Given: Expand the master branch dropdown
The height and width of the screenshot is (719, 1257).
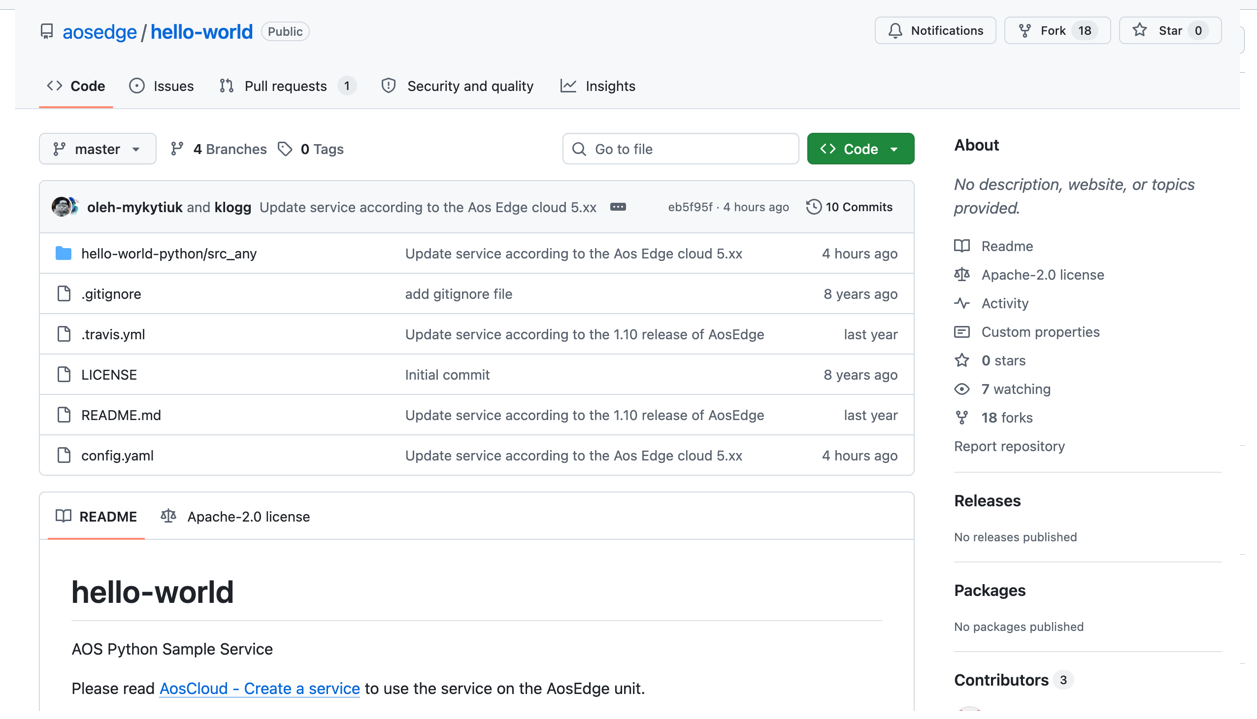Looking at the screenshot, I should pyautogui.click(x=97, y=149).
